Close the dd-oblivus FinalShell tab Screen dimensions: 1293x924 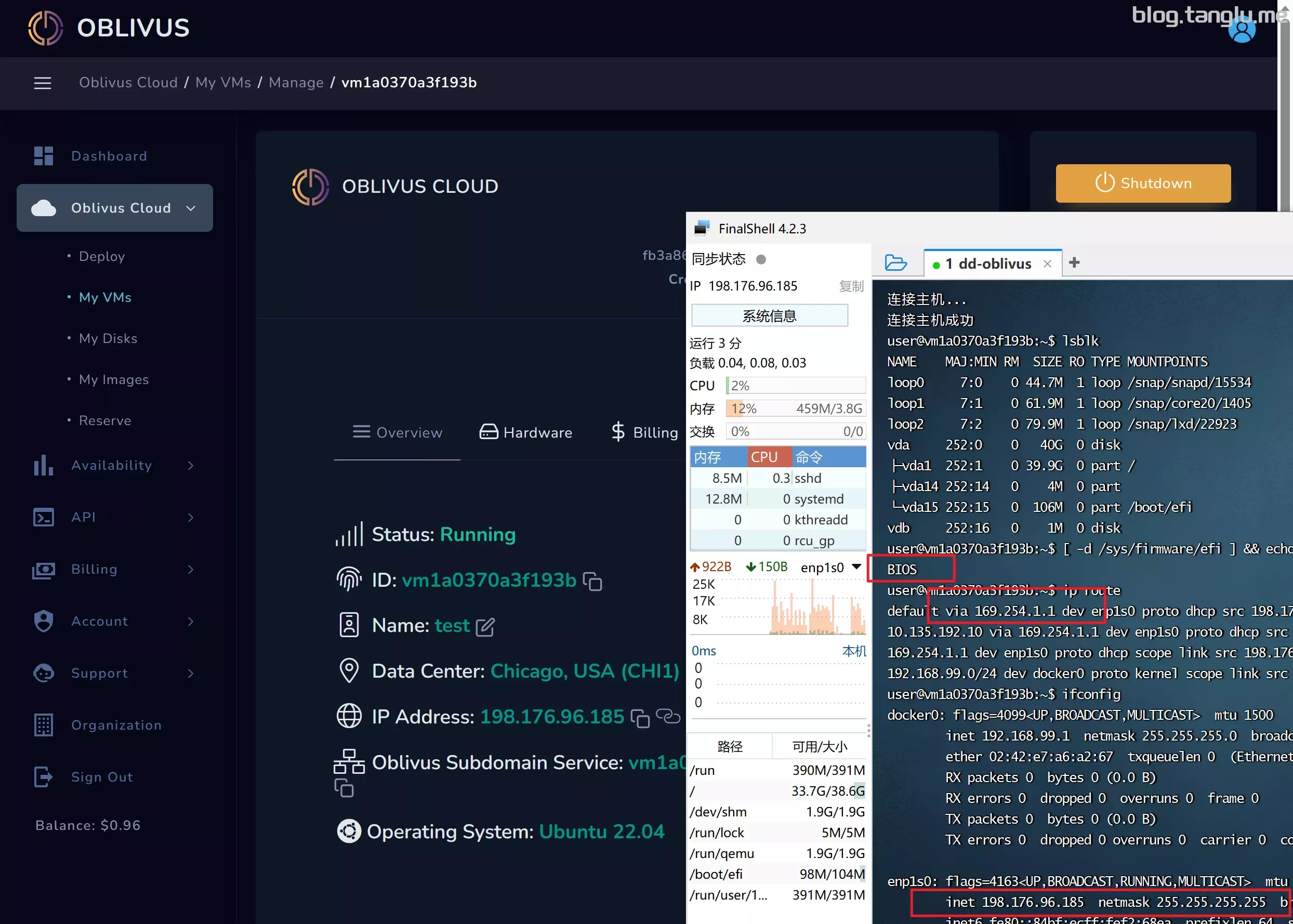[x=1047, y=263]
